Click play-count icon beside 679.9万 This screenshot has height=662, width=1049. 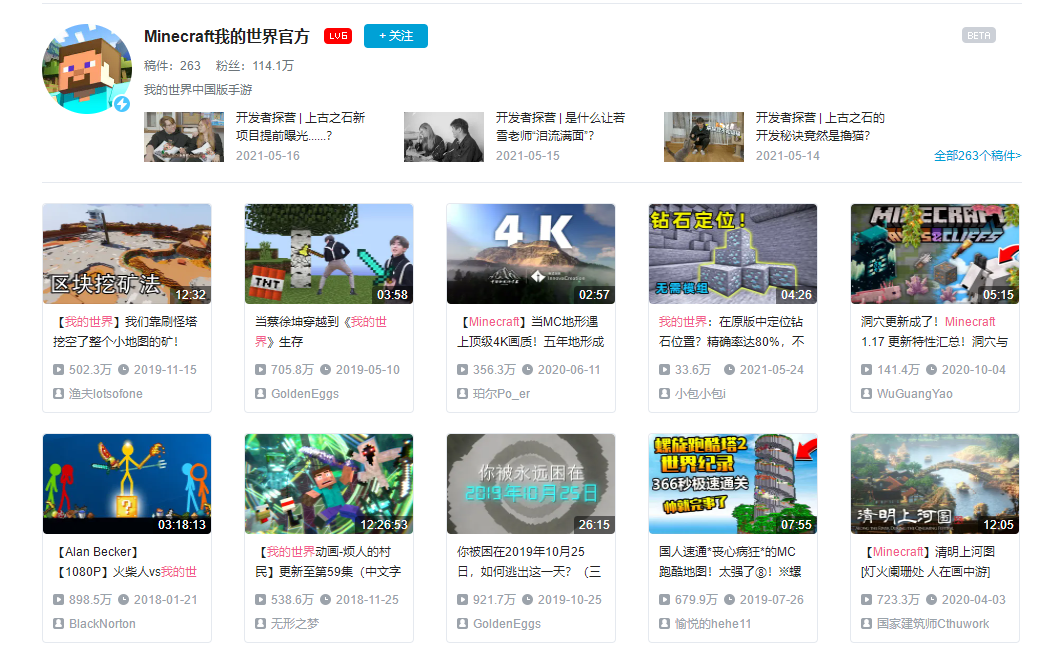(x=665, y=599)
